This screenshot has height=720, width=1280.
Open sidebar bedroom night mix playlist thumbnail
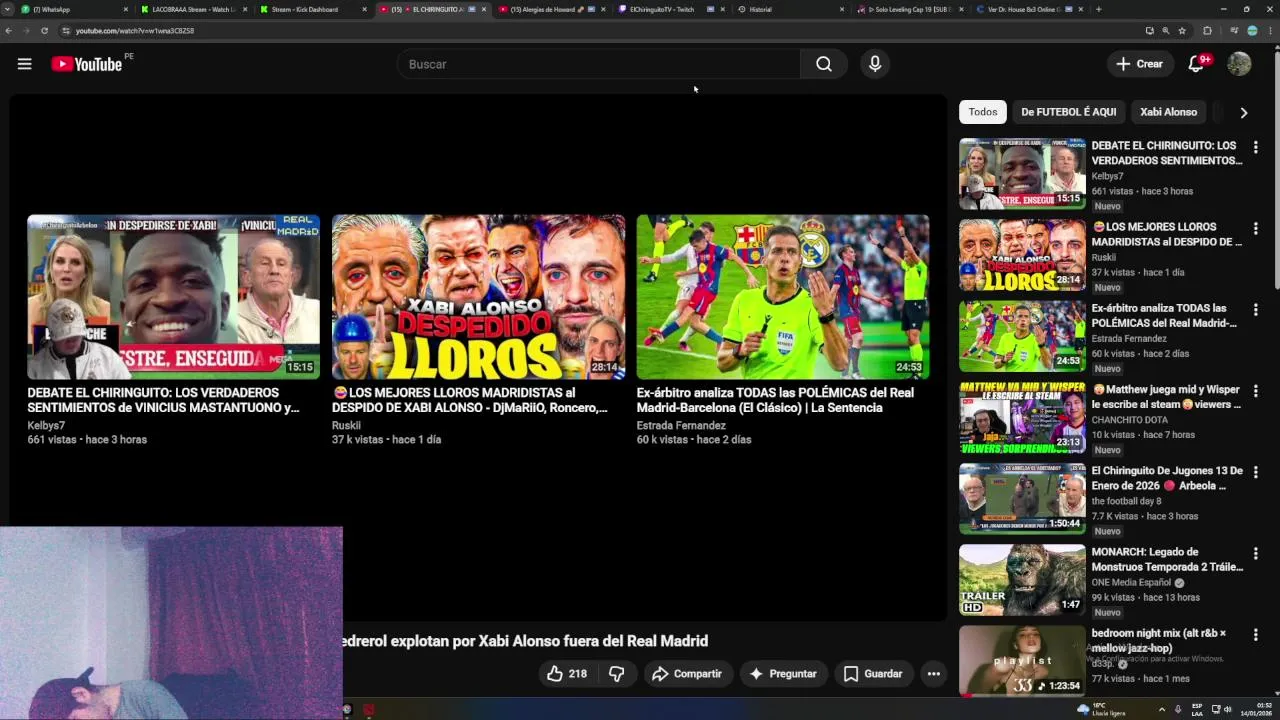coord(1022,661)
